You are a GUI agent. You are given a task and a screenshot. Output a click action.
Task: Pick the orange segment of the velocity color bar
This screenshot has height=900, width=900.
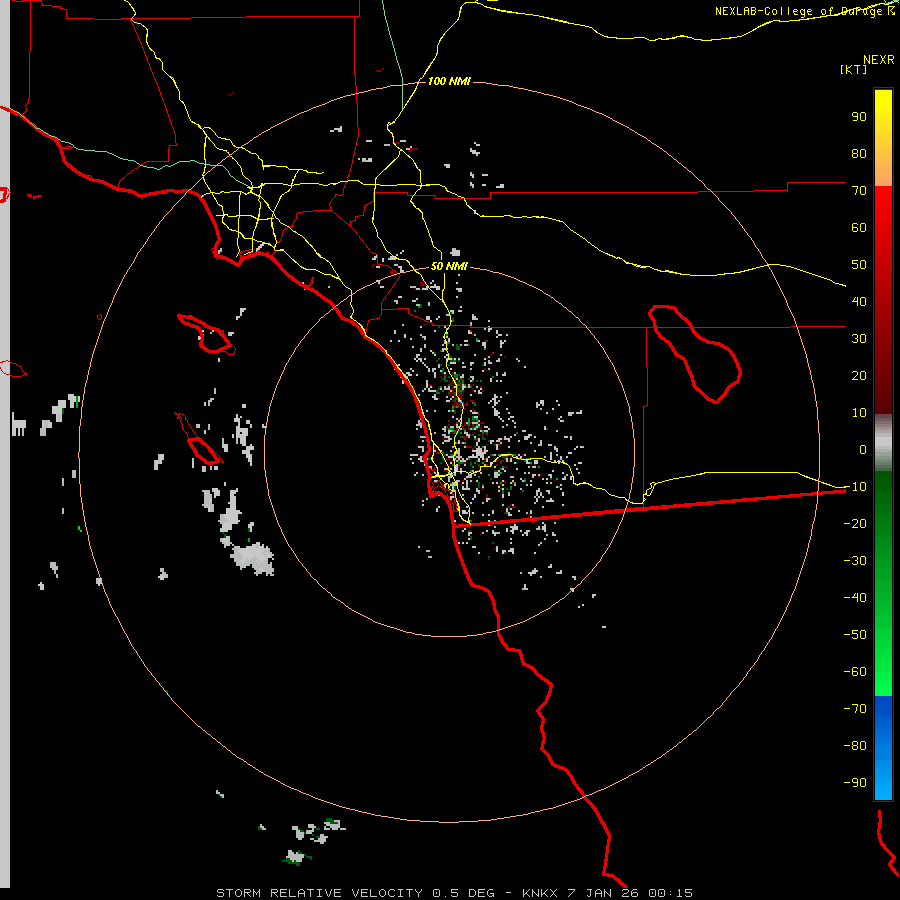coord(883,166)
